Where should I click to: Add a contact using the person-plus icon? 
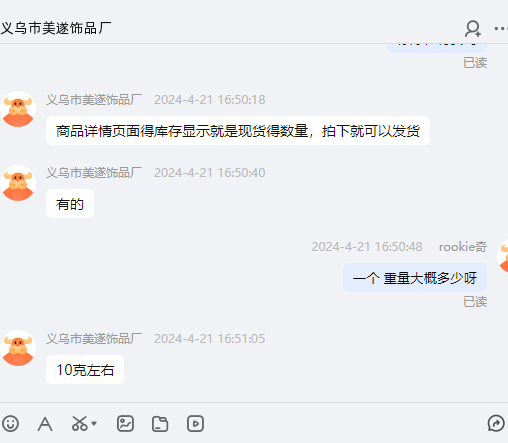pyautogui.click(x=473, y=29)
